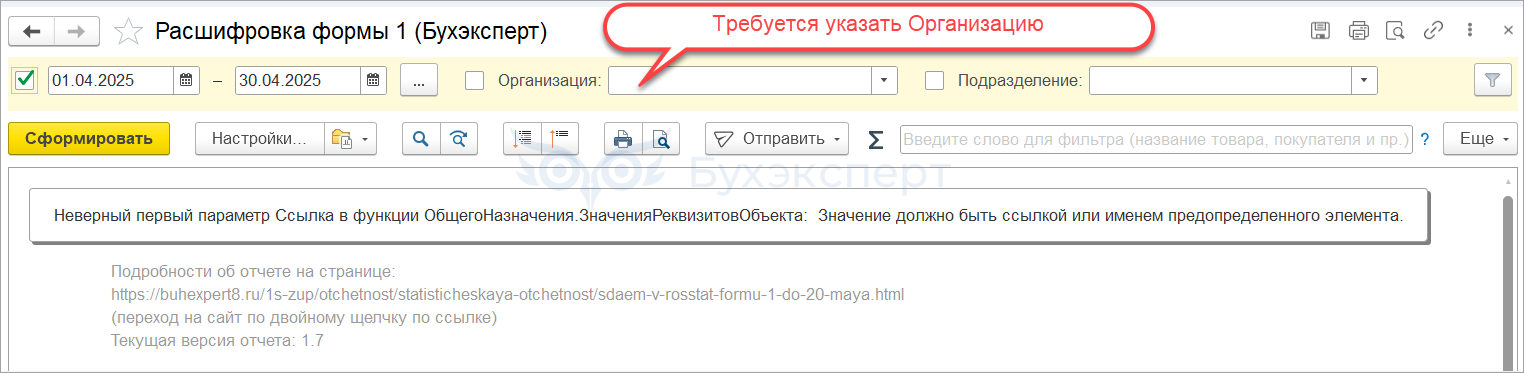
Task: Add the report to favorites via star
Action: point(129,32)
